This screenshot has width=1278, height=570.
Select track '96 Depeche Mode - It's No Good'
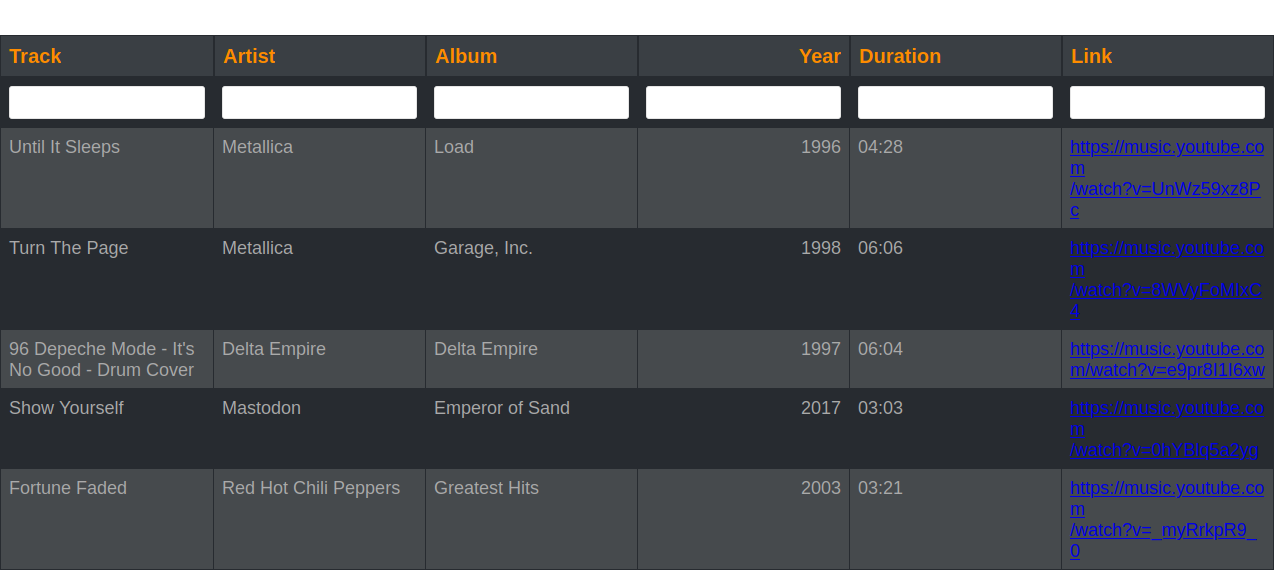107,359
